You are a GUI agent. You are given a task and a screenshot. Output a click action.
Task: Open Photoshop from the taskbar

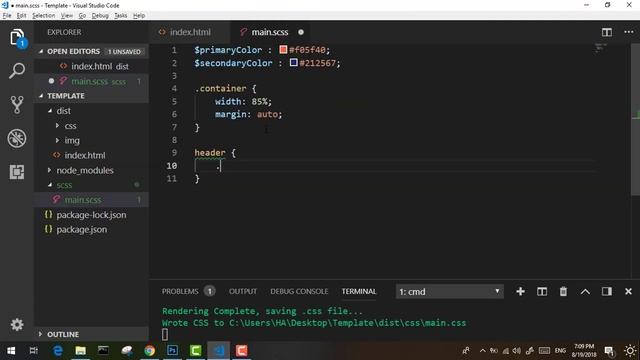tap(173, 351)
